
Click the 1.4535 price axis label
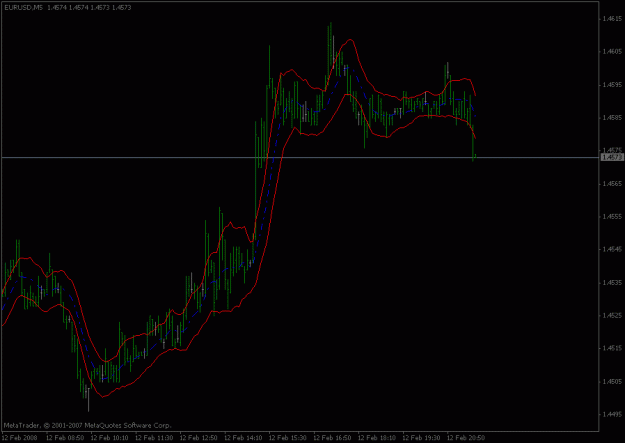[x=613, y=283]
